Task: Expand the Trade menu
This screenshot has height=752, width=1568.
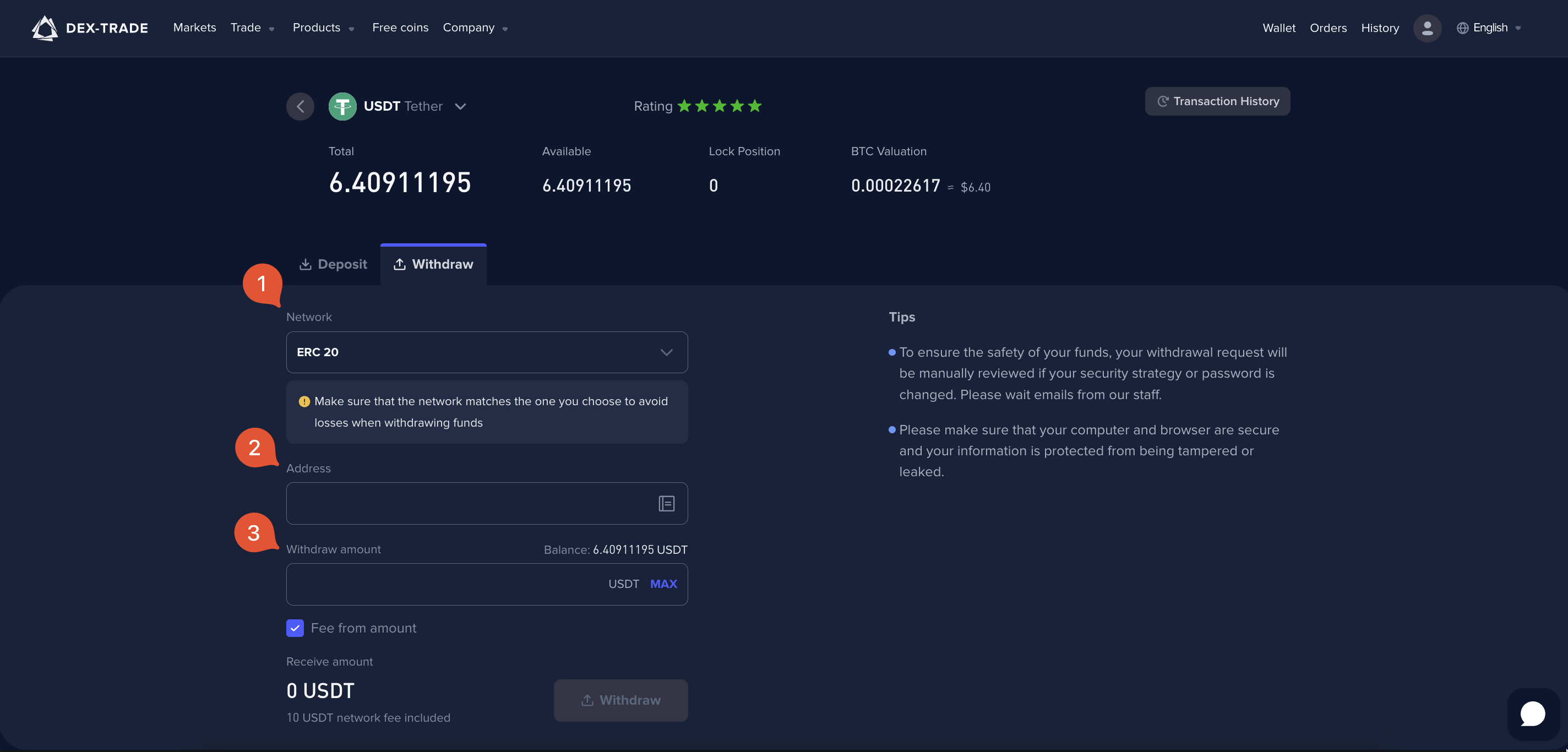Action: (x=253, y=28)
